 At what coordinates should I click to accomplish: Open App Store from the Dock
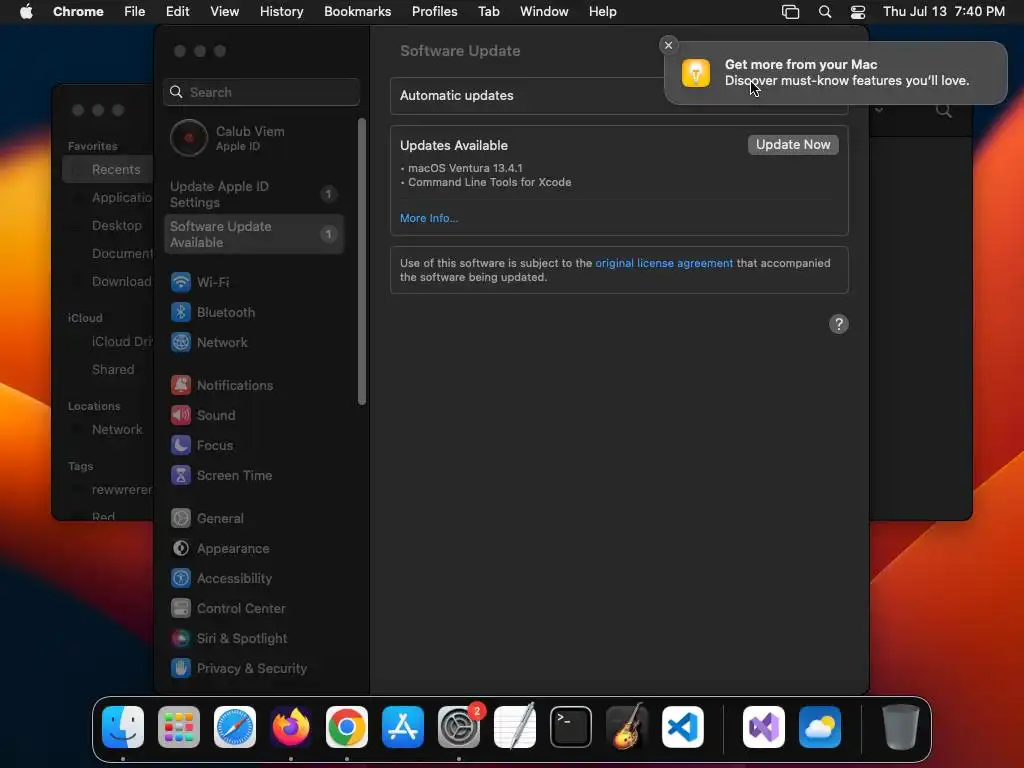(x=403, y=727)
